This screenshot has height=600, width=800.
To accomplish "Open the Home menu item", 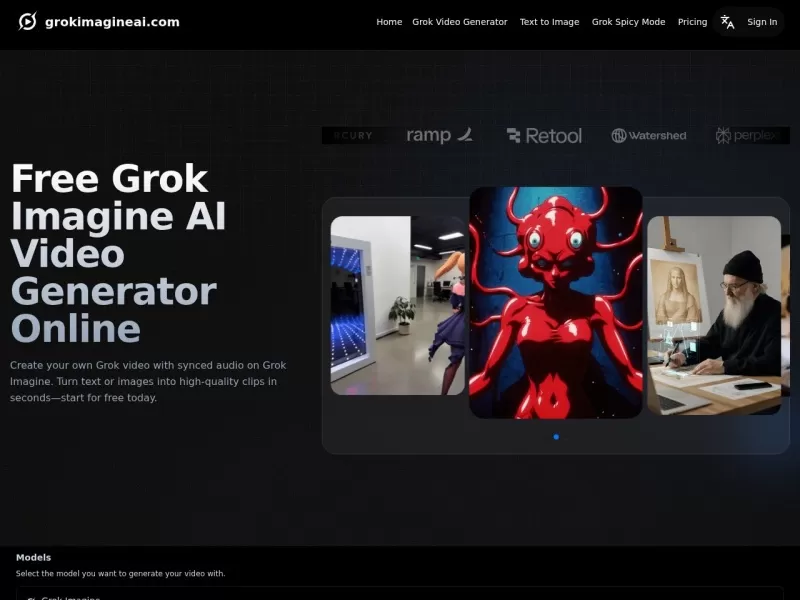I will [x=389, y=21].
